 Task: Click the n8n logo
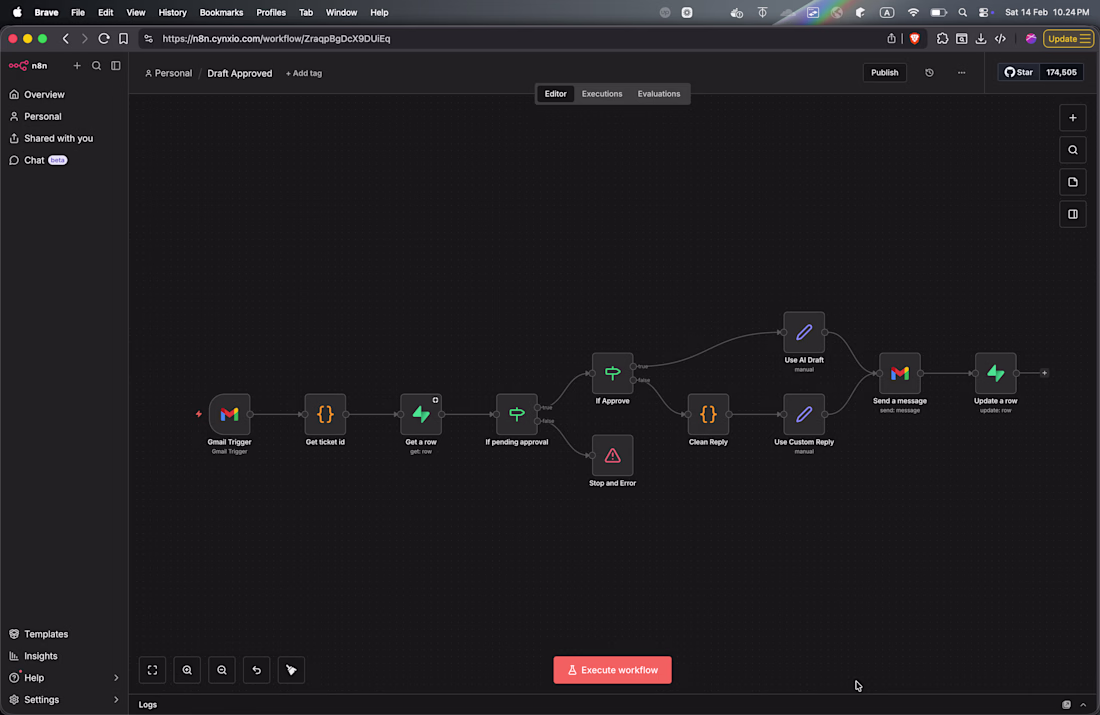coord(28,65)
